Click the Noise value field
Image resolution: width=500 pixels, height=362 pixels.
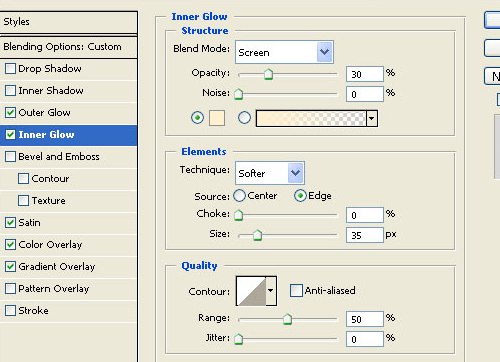[365, 94]
